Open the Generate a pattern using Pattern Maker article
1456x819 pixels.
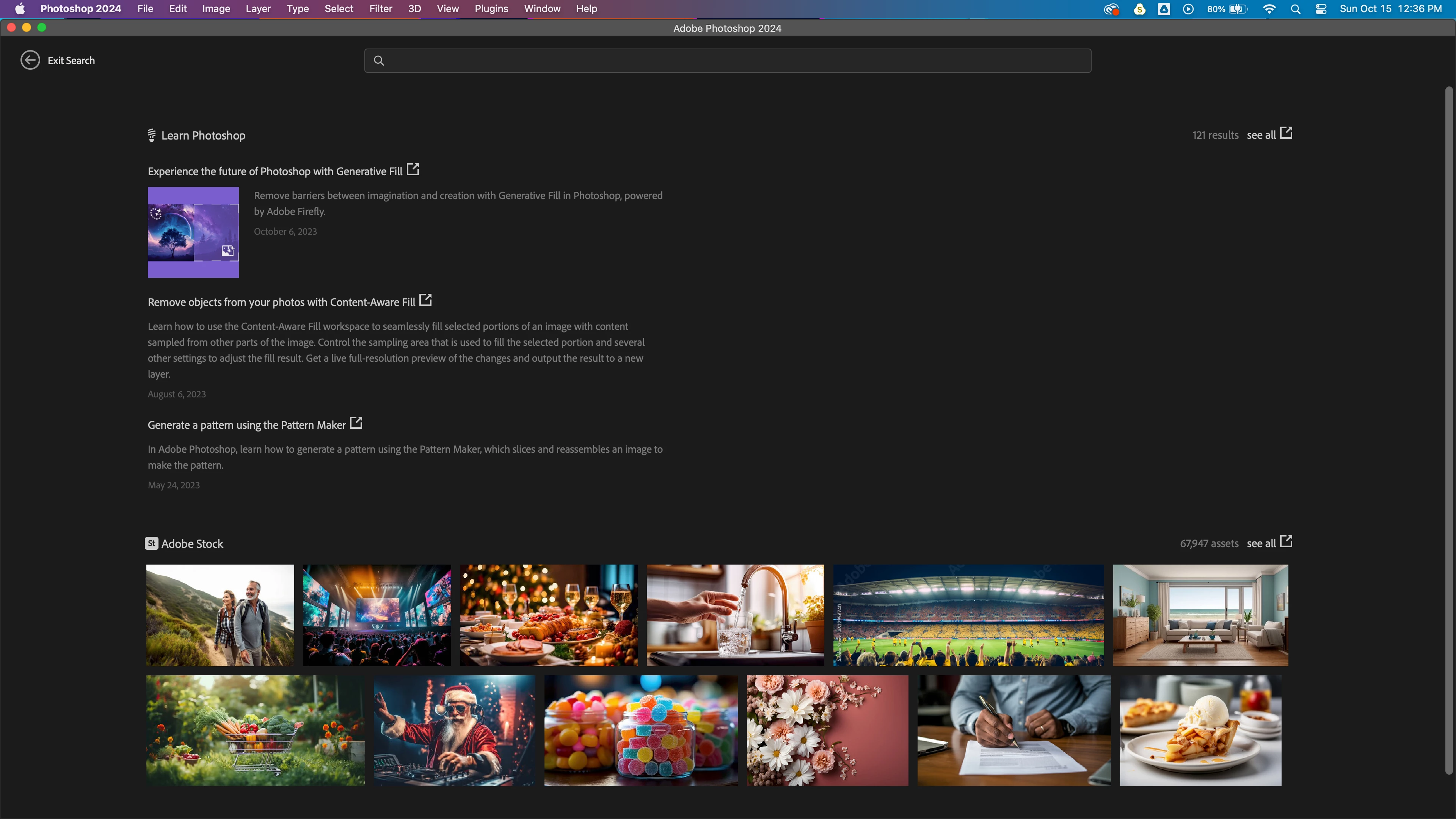[246, 425]
